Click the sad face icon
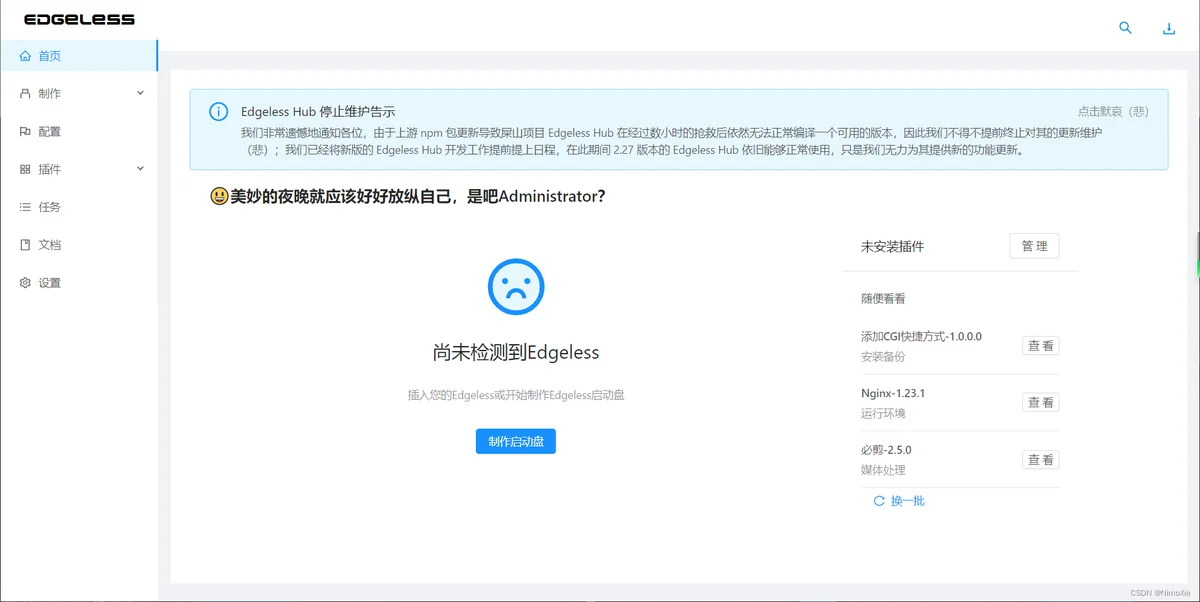The image size is (1200, 602). (515, 287)
